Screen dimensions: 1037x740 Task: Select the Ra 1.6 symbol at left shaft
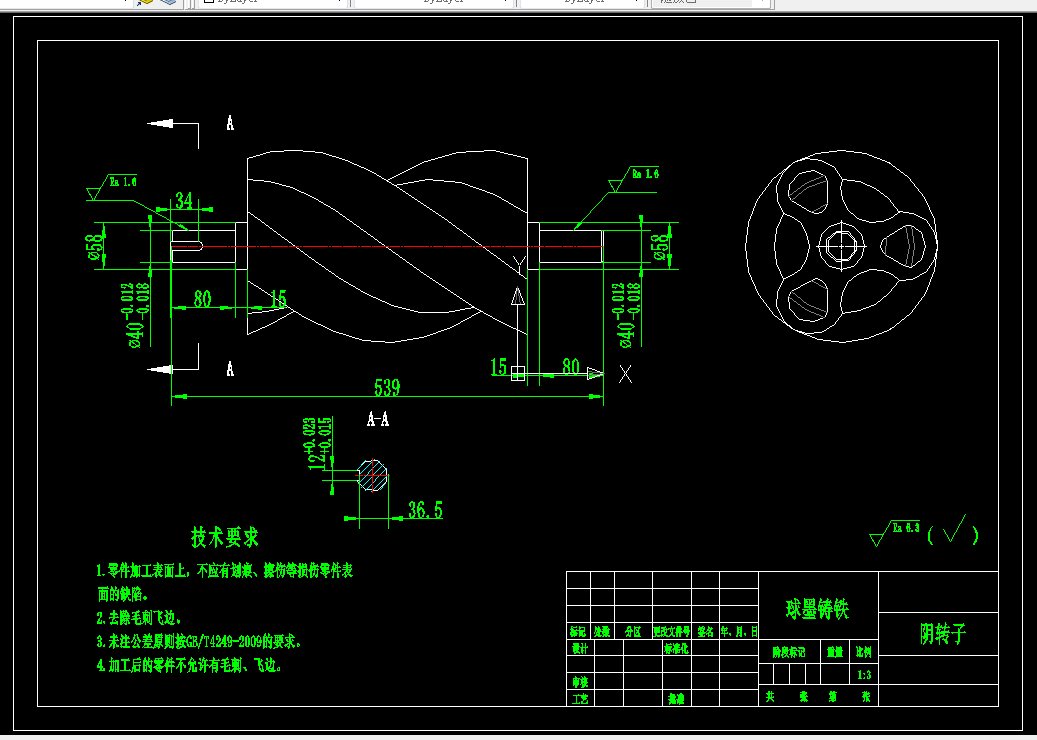pyautogui.click(x=112, y=186)
